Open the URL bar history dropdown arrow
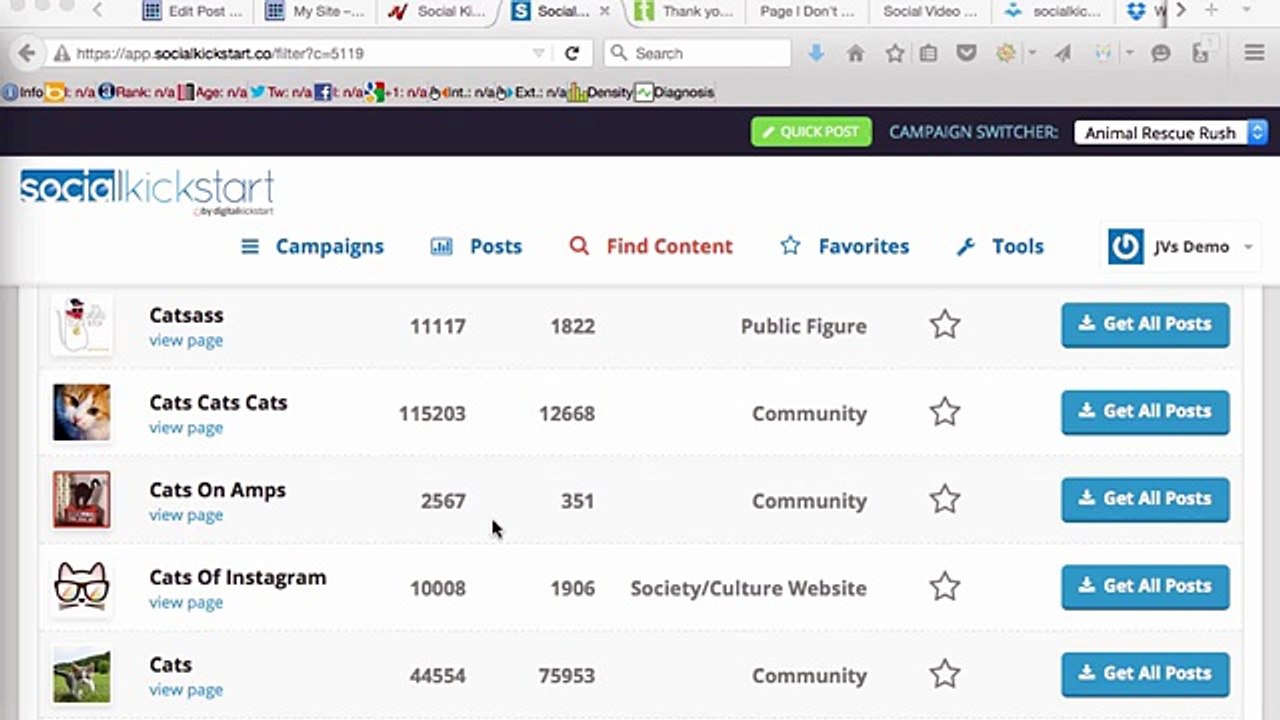The width and height of the screenshot is (1280, 720). click(x=539, y=53)
